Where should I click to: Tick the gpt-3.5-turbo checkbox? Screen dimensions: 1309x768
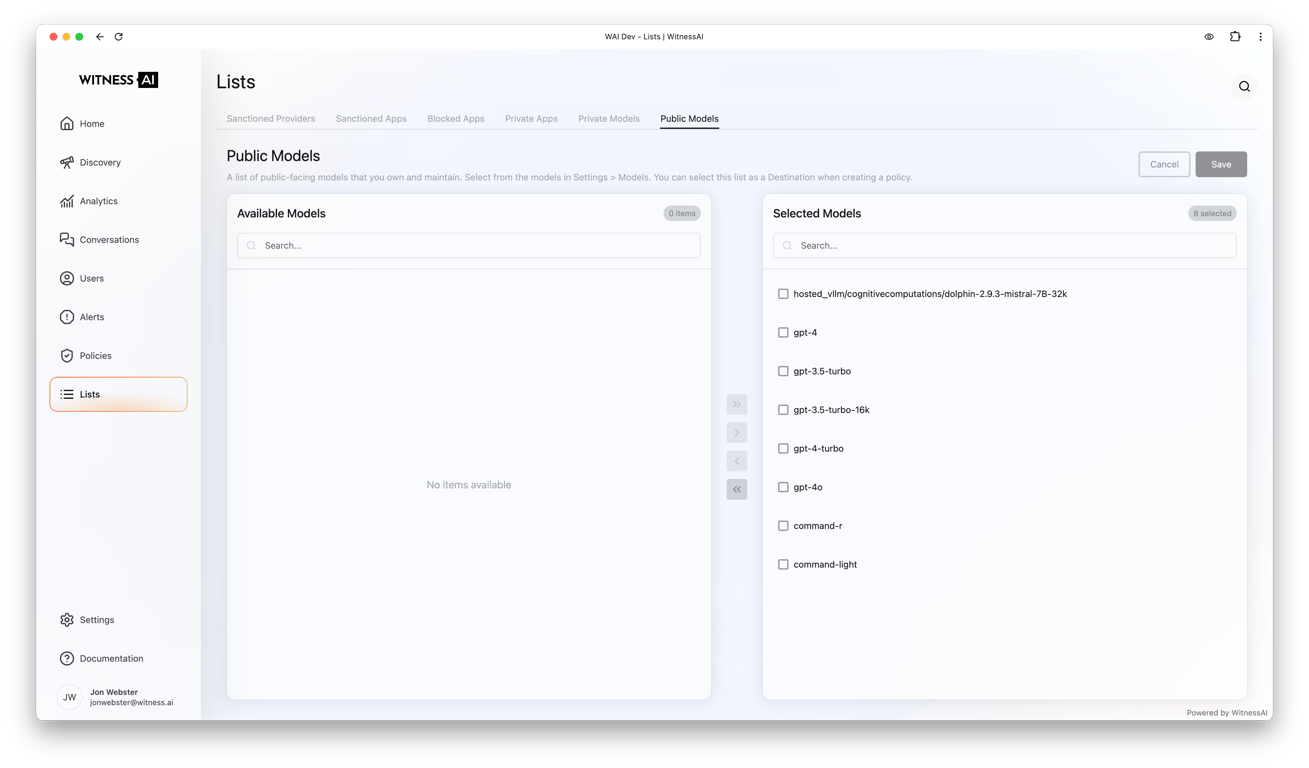[783, 371]
